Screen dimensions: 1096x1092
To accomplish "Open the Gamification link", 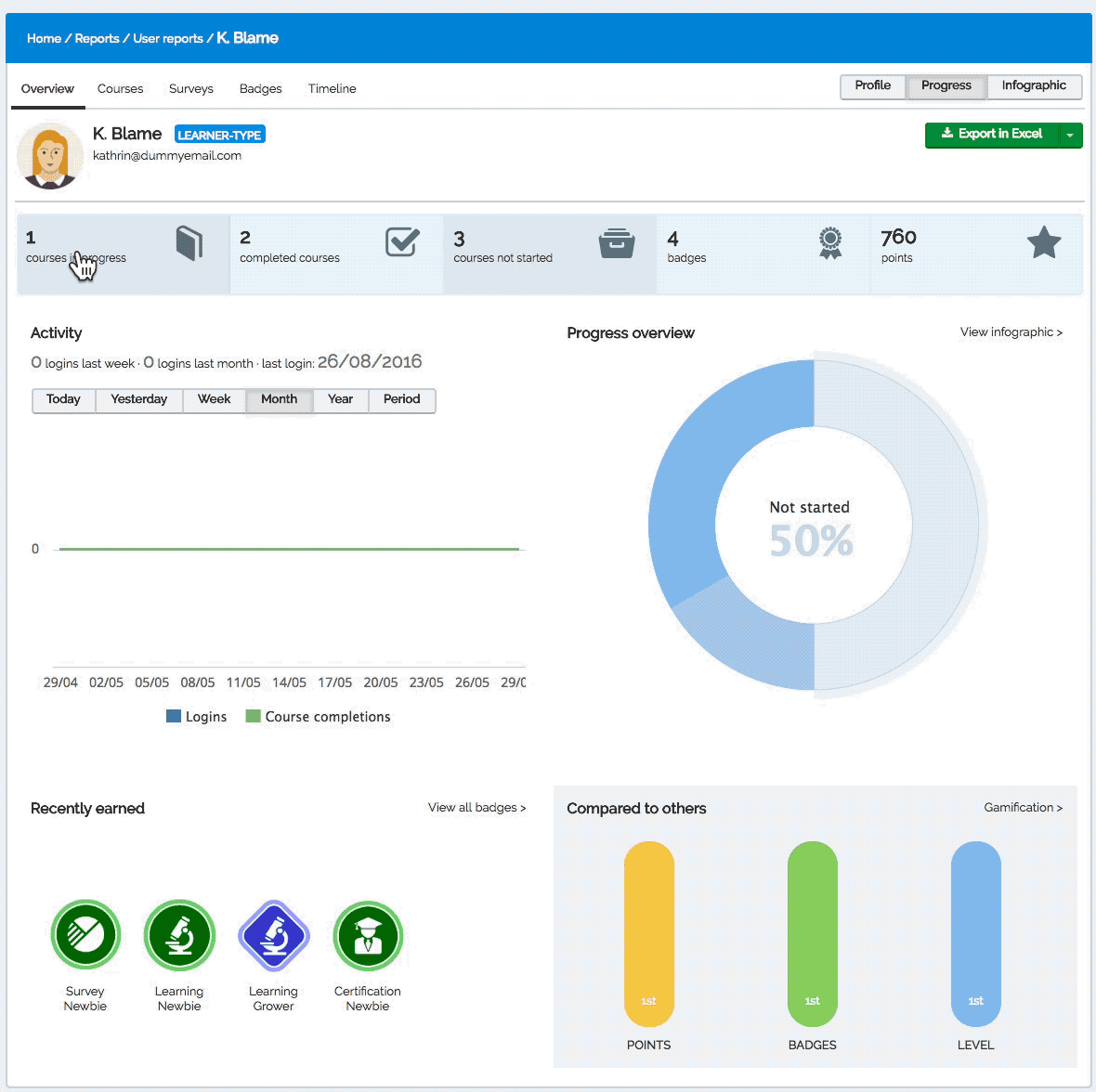I will [1024, 808].
